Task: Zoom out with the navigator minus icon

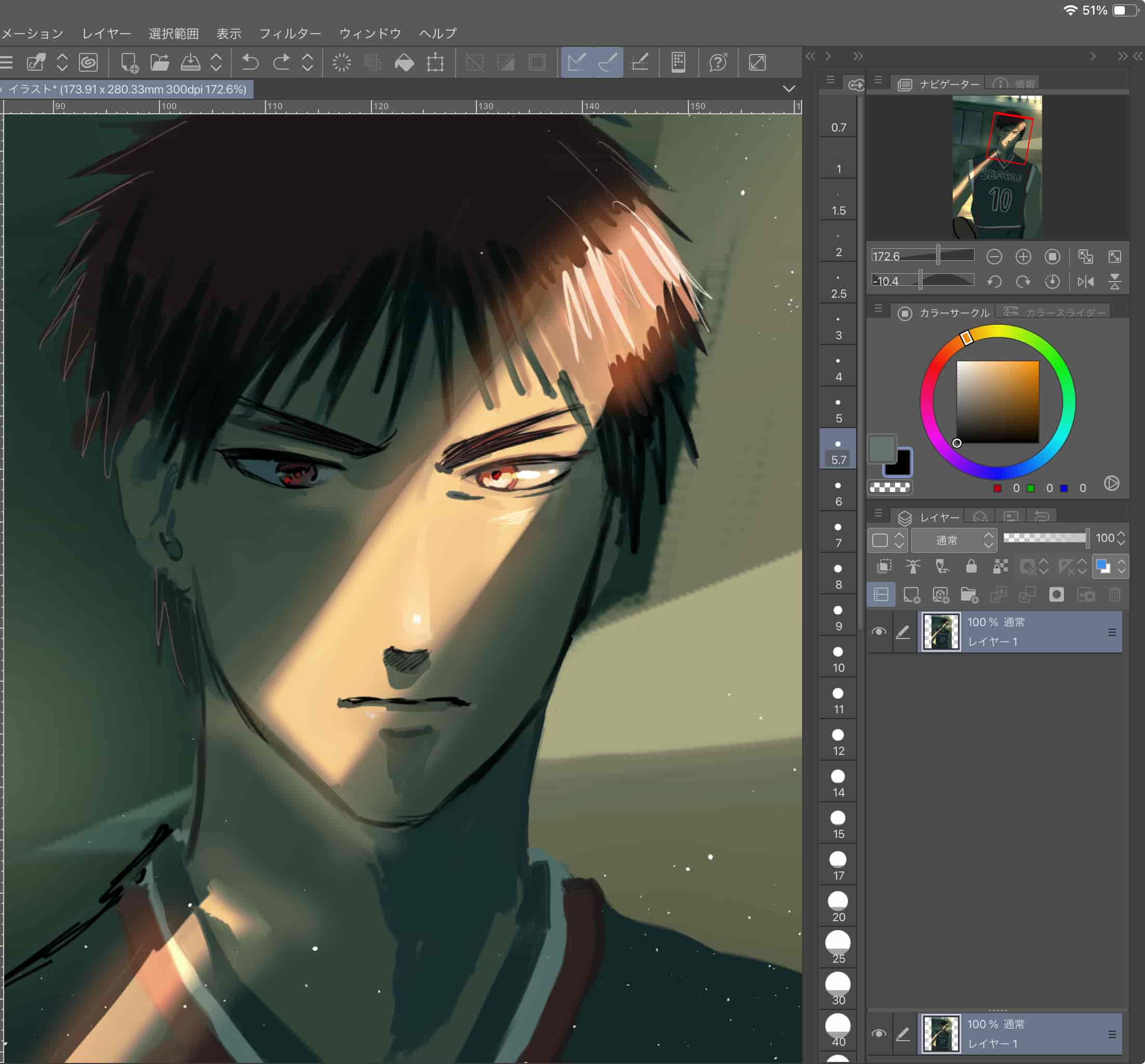Action: 994,257
